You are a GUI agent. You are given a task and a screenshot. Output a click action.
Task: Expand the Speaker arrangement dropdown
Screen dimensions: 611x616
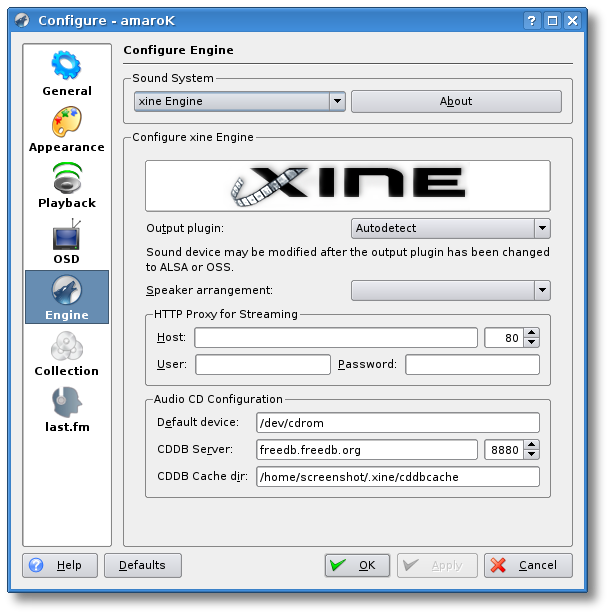[542, 290]
